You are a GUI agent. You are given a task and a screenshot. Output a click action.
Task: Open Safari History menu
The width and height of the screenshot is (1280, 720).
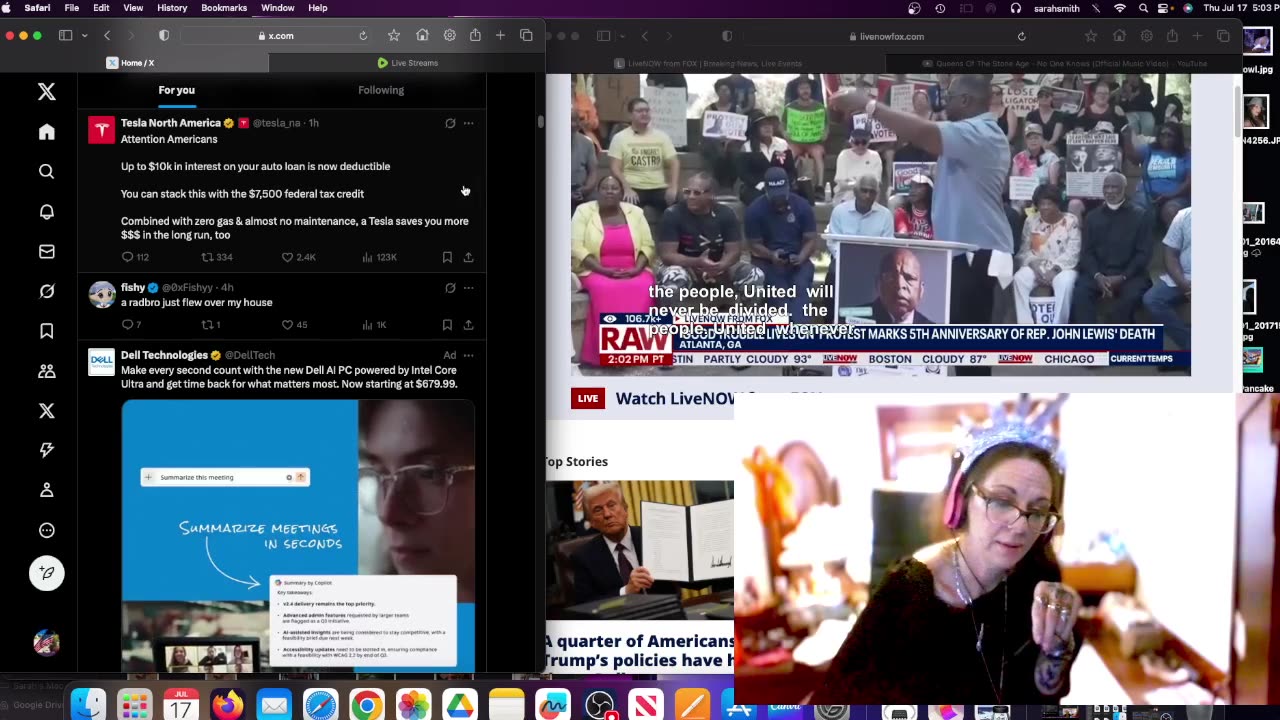click(172, 8)
